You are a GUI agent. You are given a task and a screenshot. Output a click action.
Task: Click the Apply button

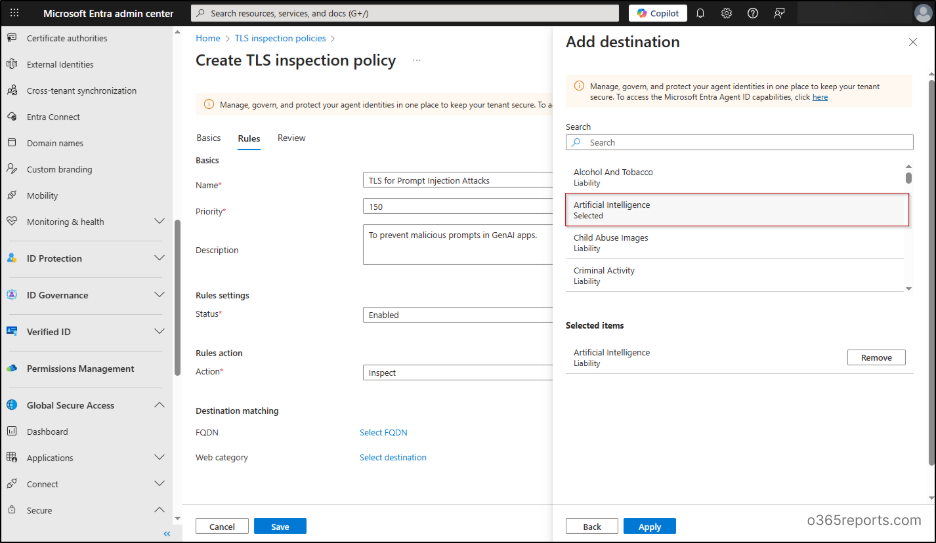coord(649,526)
